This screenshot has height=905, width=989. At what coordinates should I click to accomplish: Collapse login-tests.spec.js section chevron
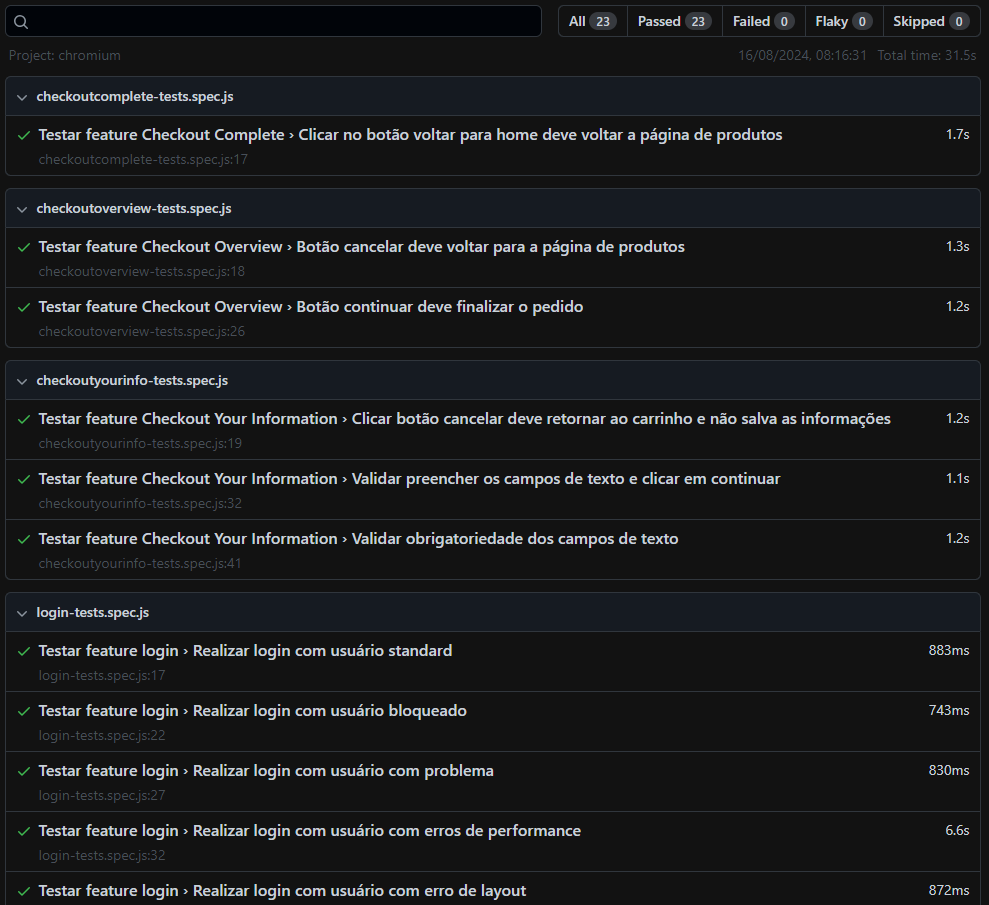pyautogui.click(x=22, y=613)
